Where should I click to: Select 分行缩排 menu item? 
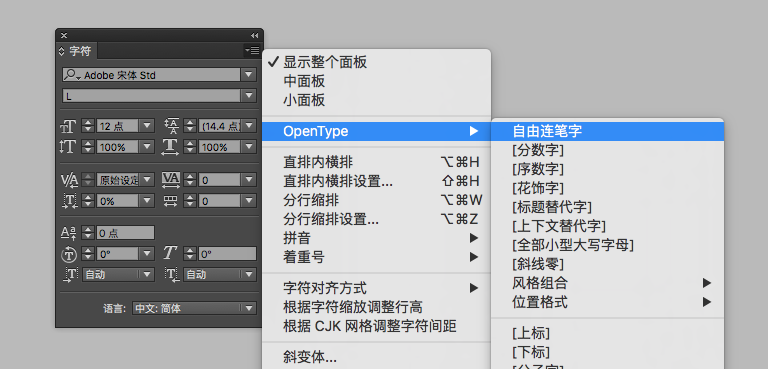coord(376,200)
